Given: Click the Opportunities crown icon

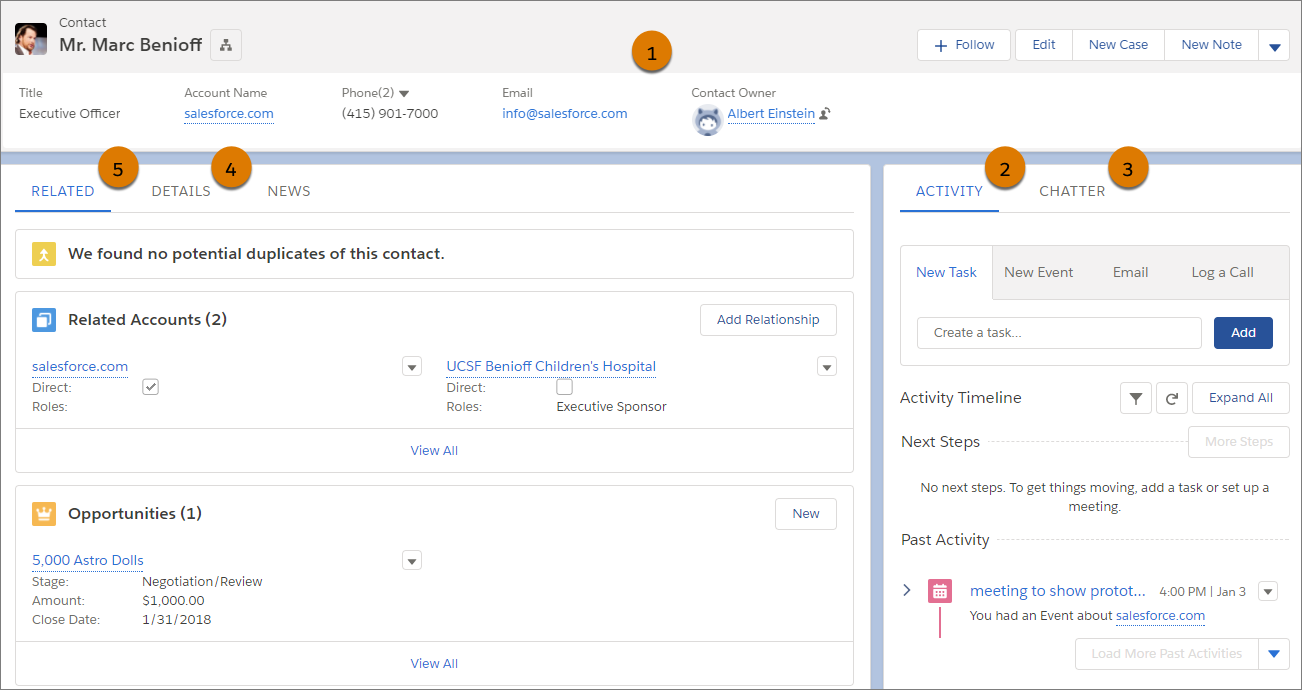Looking at the screenshot, I should pos(44,514).
